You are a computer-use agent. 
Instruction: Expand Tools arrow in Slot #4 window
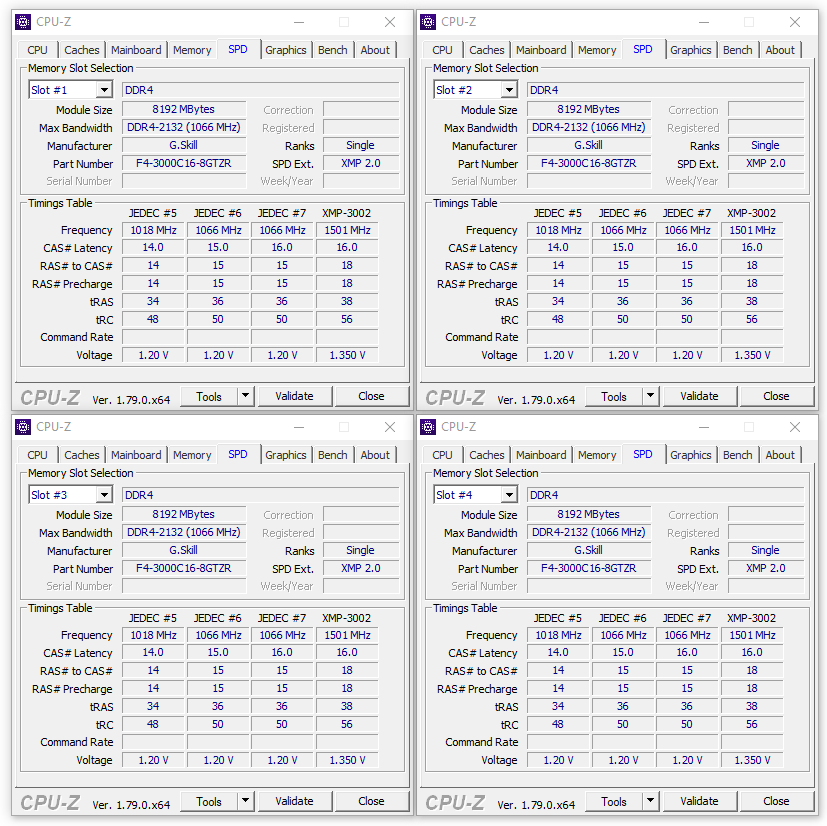point(651,801)
